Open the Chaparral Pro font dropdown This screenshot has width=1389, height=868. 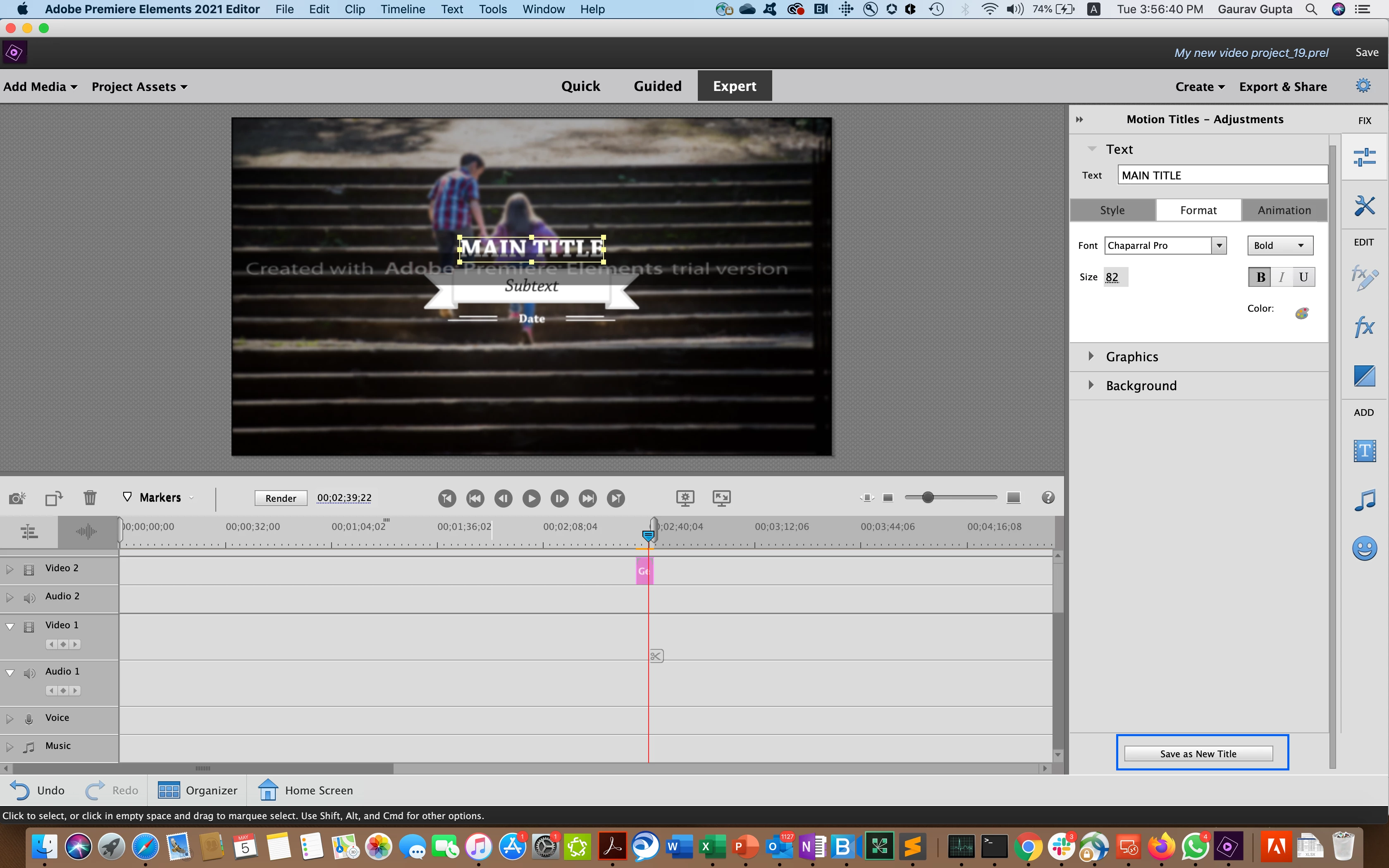[1219, 246]
